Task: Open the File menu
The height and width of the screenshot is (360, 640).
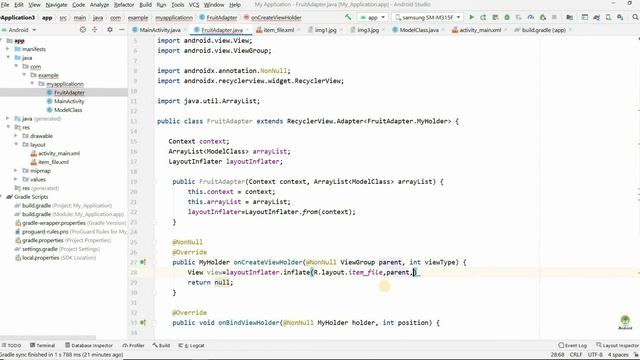Action: (x=5, y=5)
